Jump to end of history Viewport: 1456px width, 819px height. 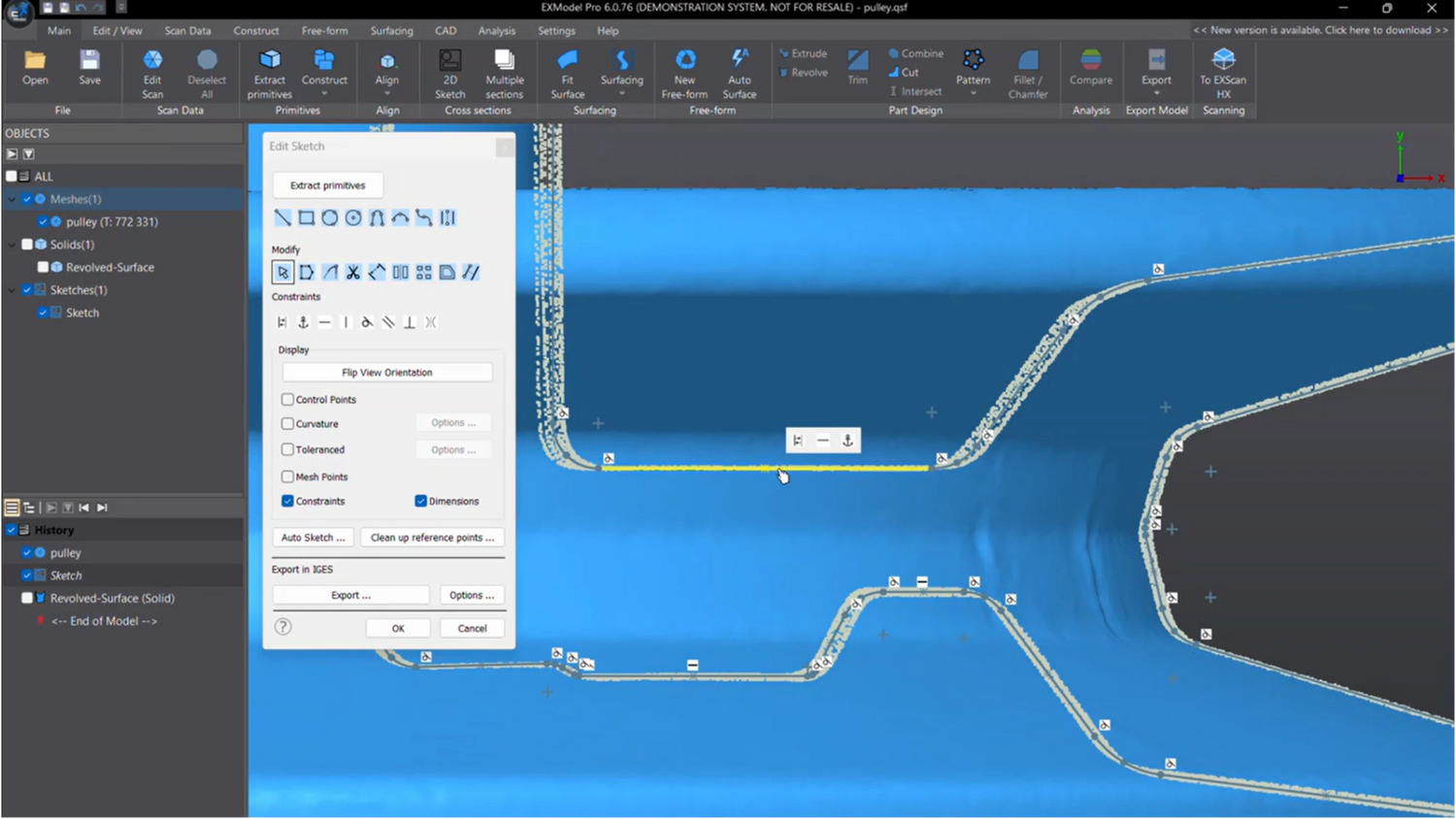click(x=102, y=508)
